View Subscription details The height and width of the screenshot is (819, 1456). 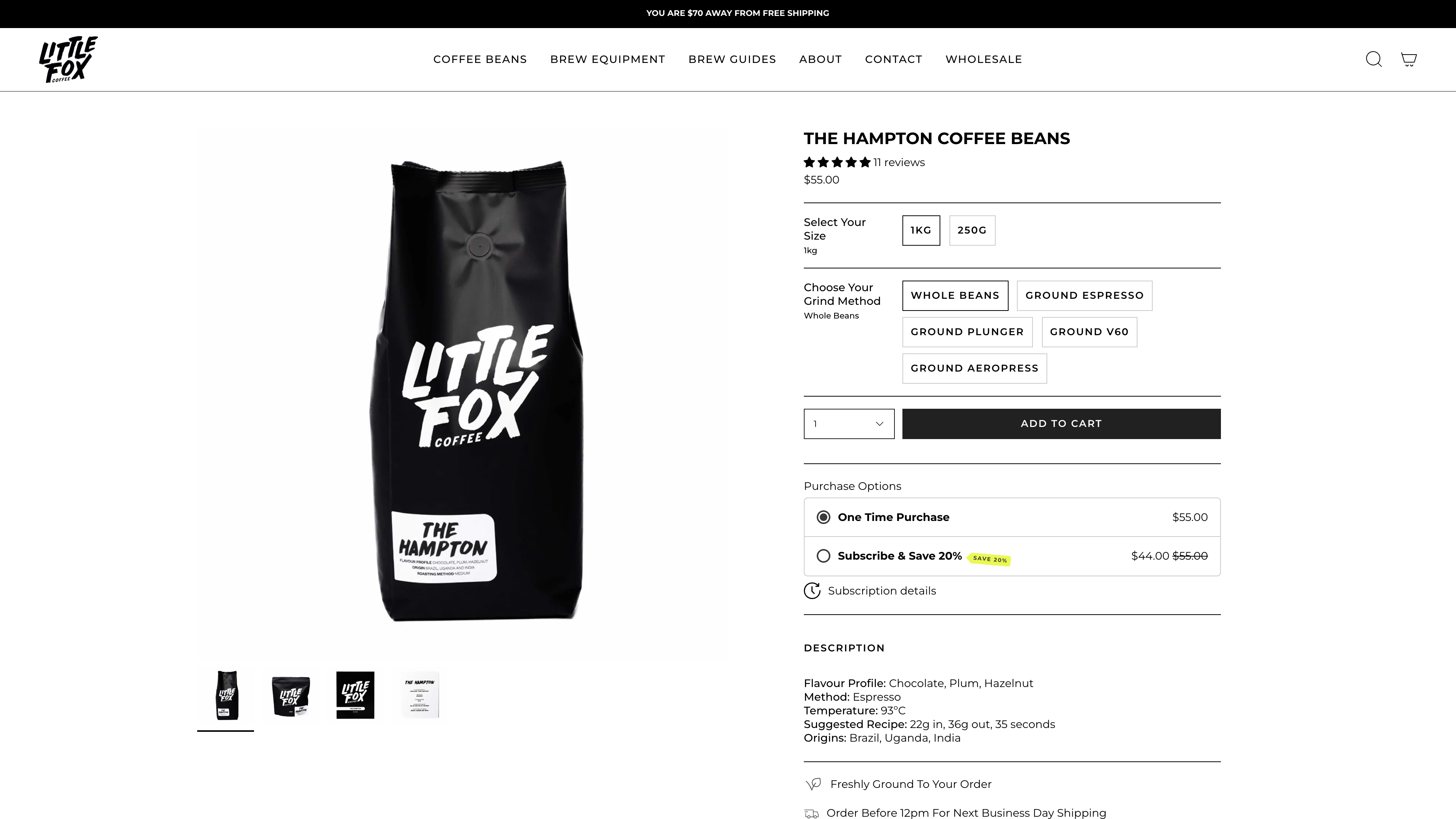click(882, 591)
